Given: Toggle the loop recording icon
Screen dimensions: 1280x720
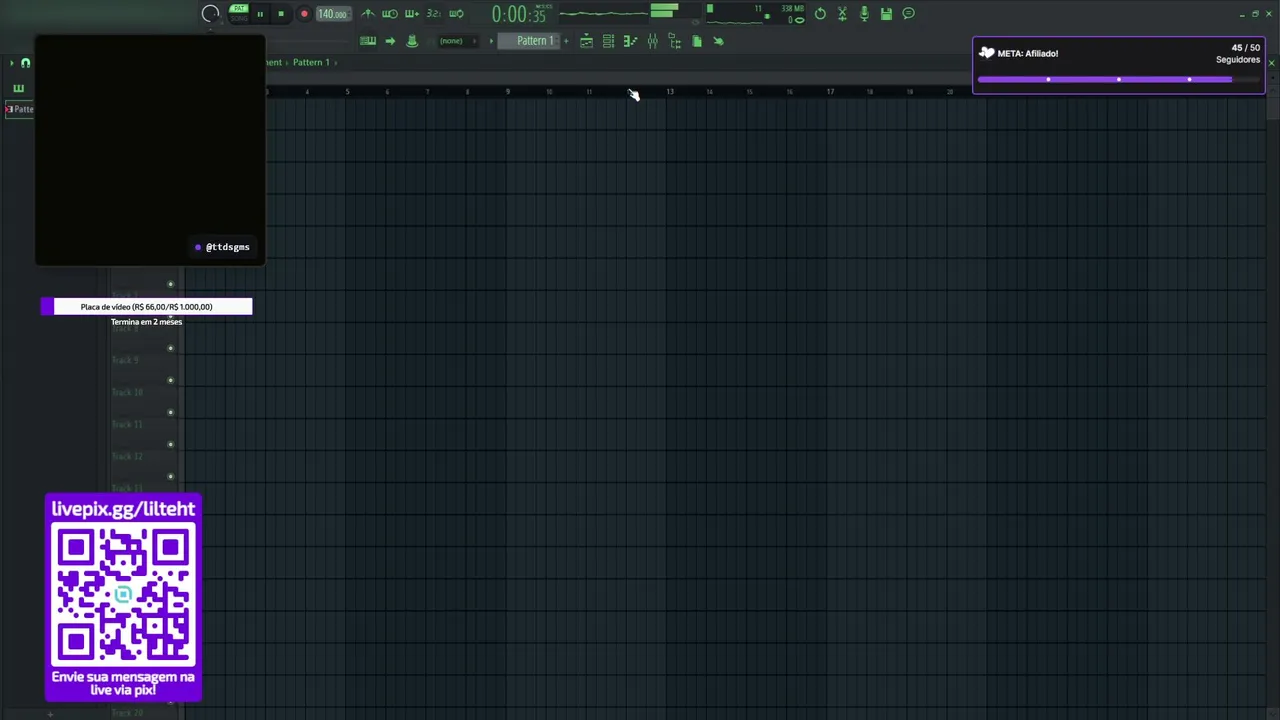Looking at the screenshot, I should [x=456, y=14].
